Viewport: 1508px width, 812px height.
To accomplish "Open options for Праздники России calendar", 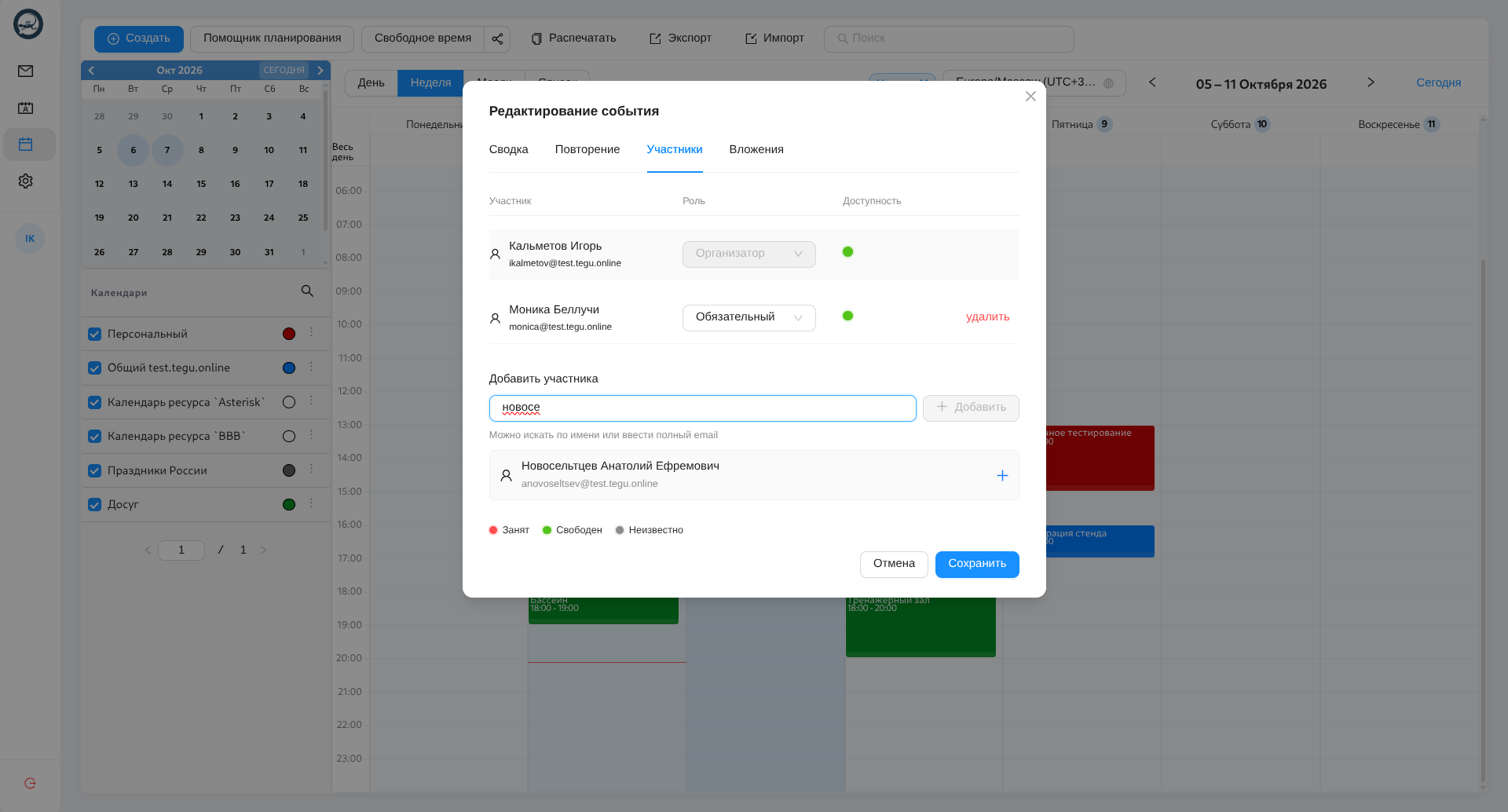I will [312, 469].
